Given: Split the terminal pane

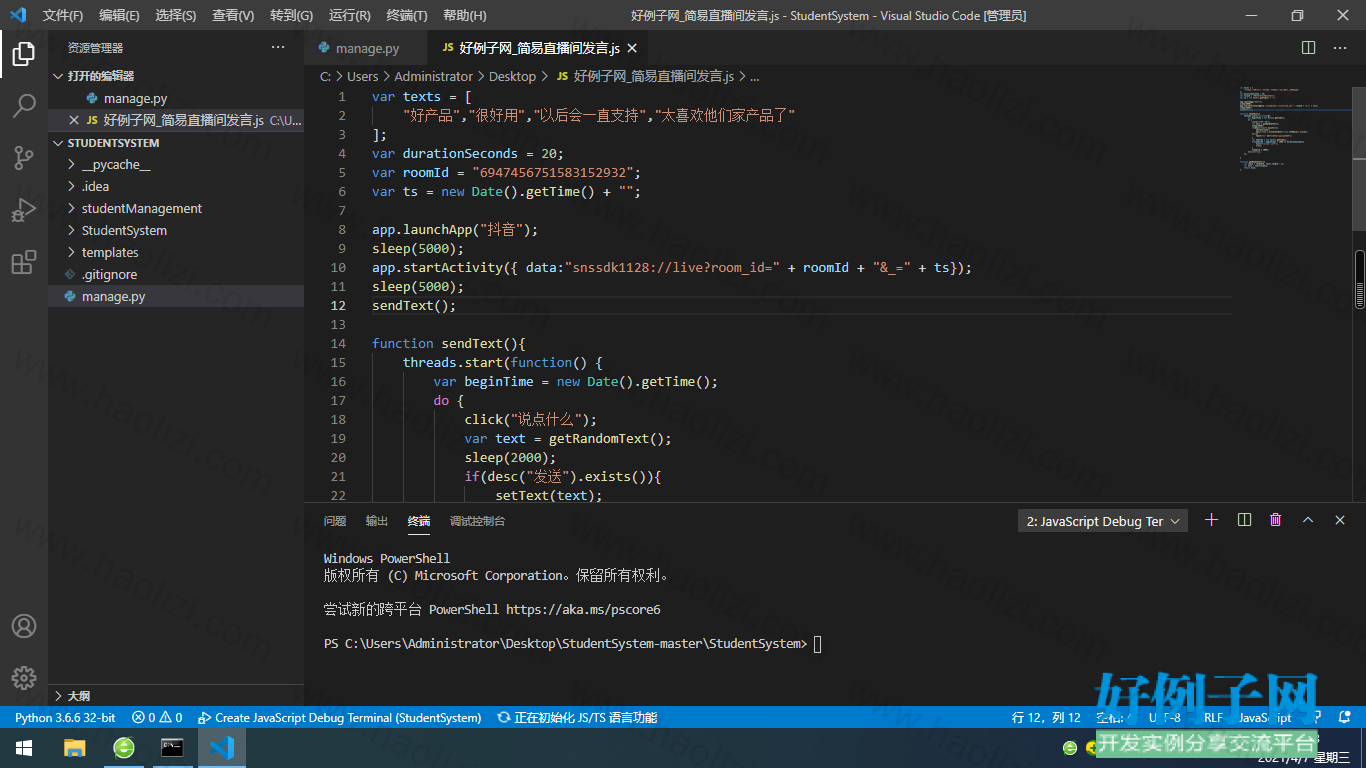Looking at the screenshot, I should point(1244,520).
